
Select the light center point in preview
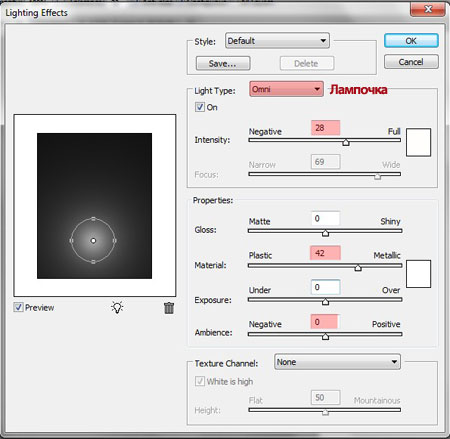[x=93, y=240]
